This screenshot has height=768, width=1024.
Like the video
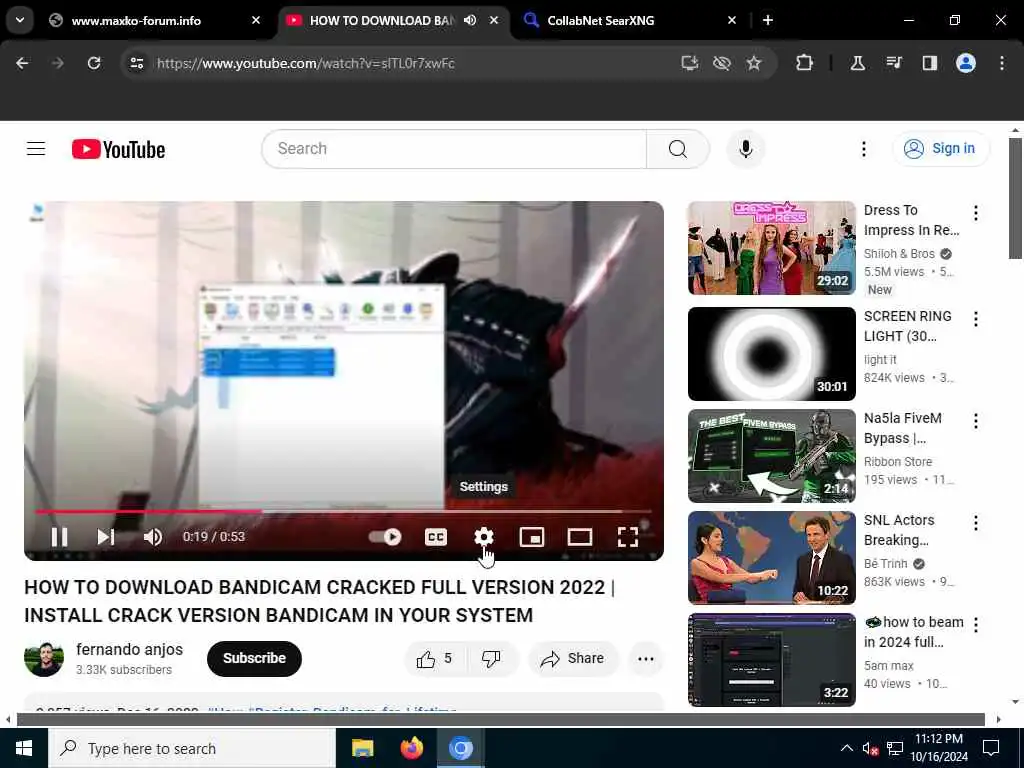pyautogui.click(x=435, y=658)
